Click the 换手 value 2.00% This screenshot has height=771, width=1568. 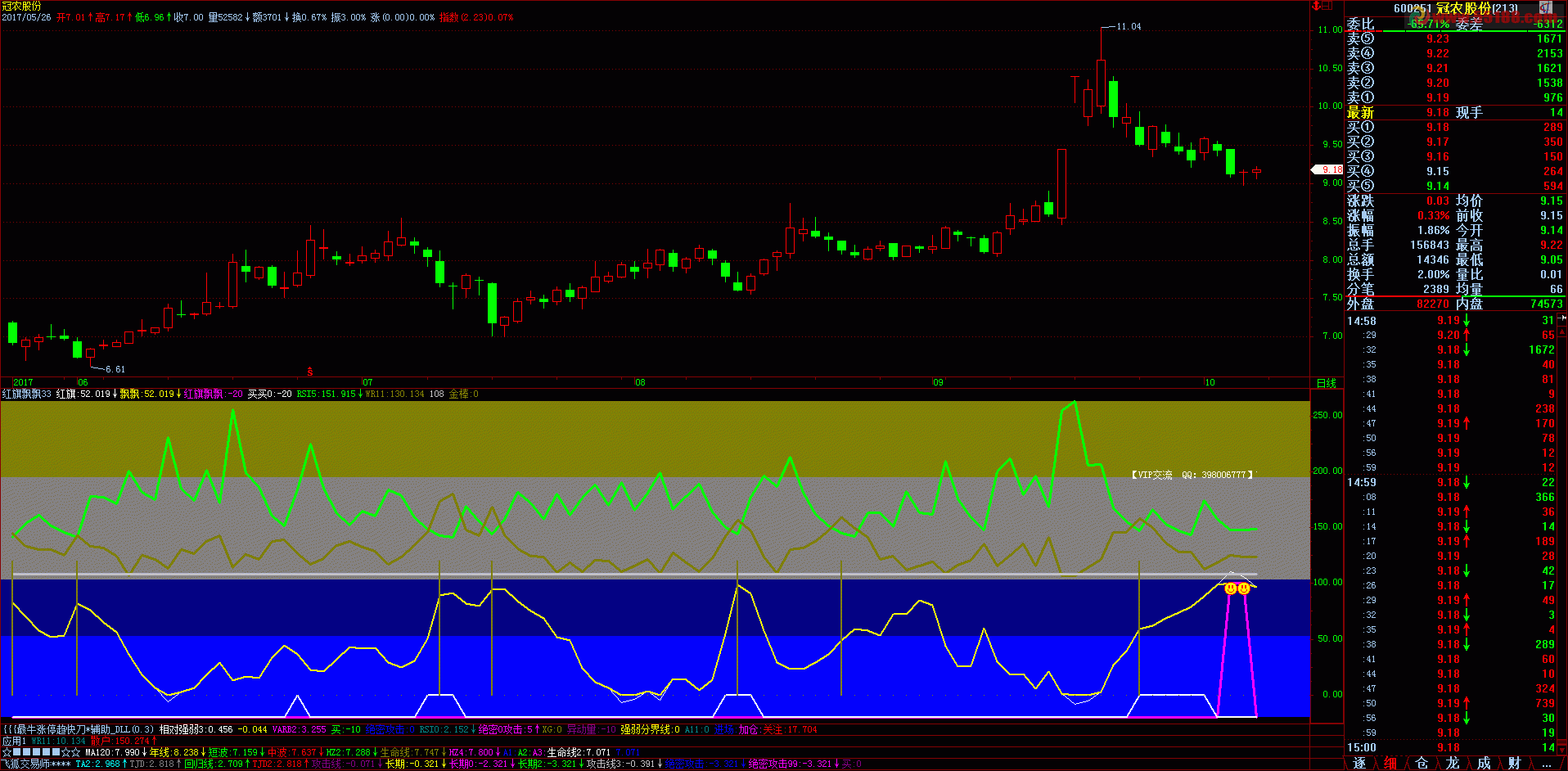[x=1433, y=274]
